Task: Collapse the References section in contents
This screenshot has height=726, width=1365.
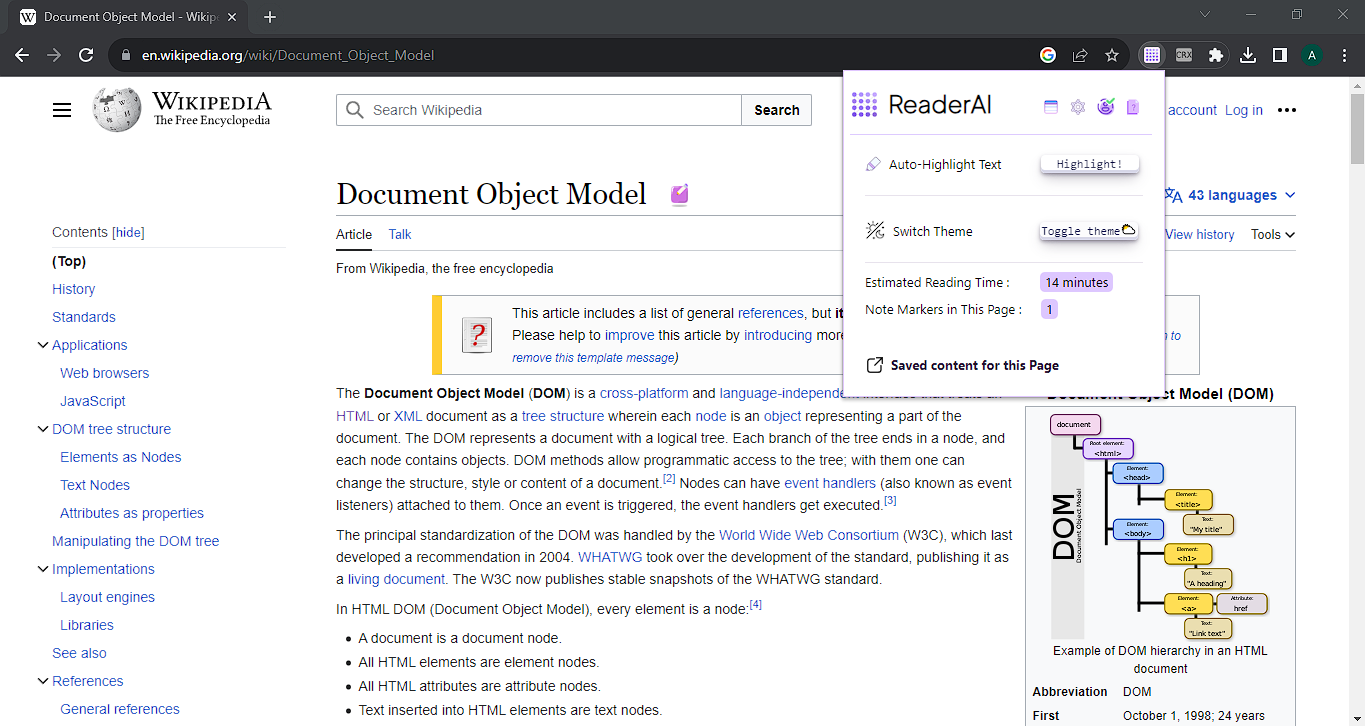Action: [43, 681]
